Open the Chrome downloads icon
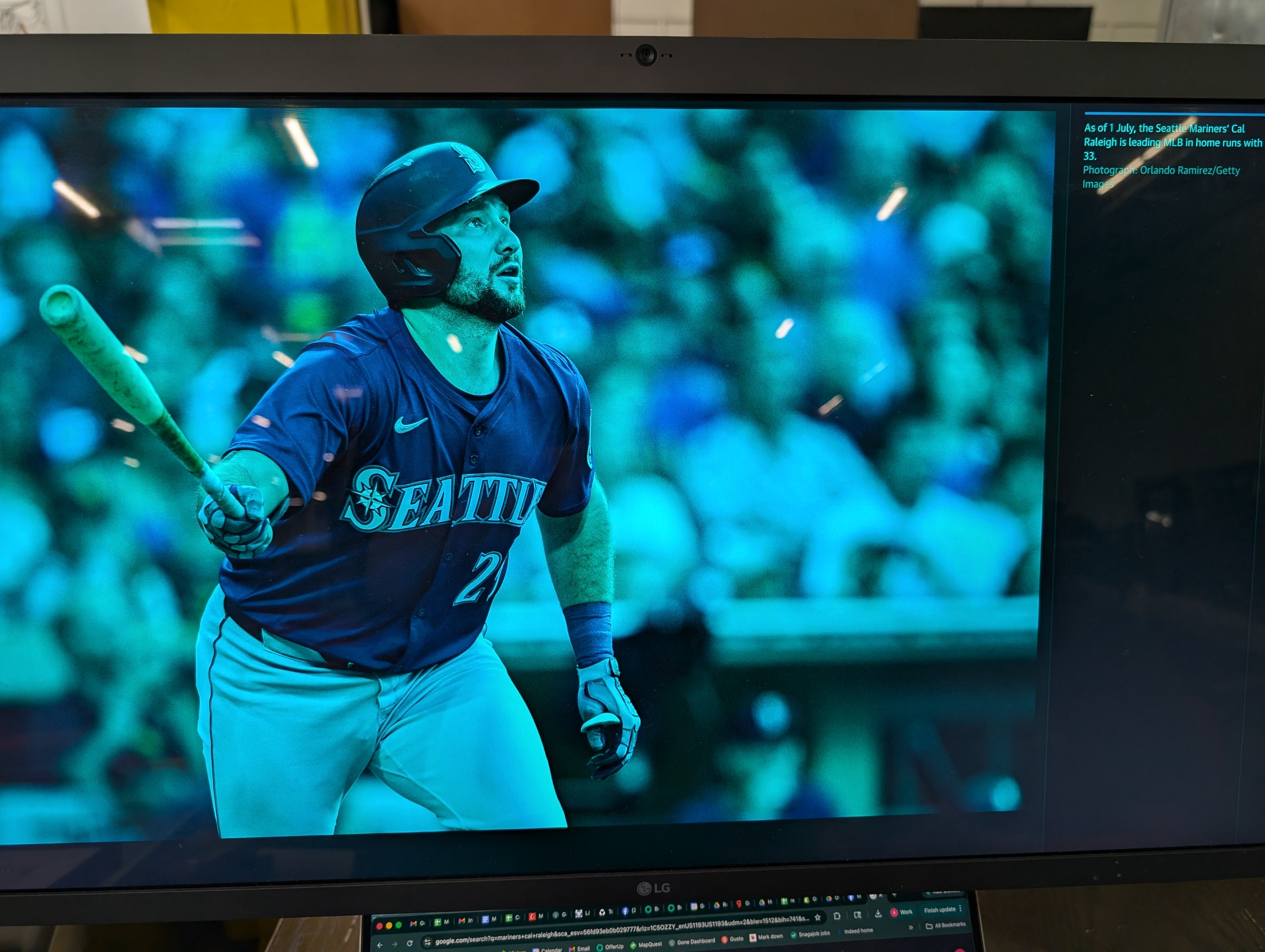 878,914
